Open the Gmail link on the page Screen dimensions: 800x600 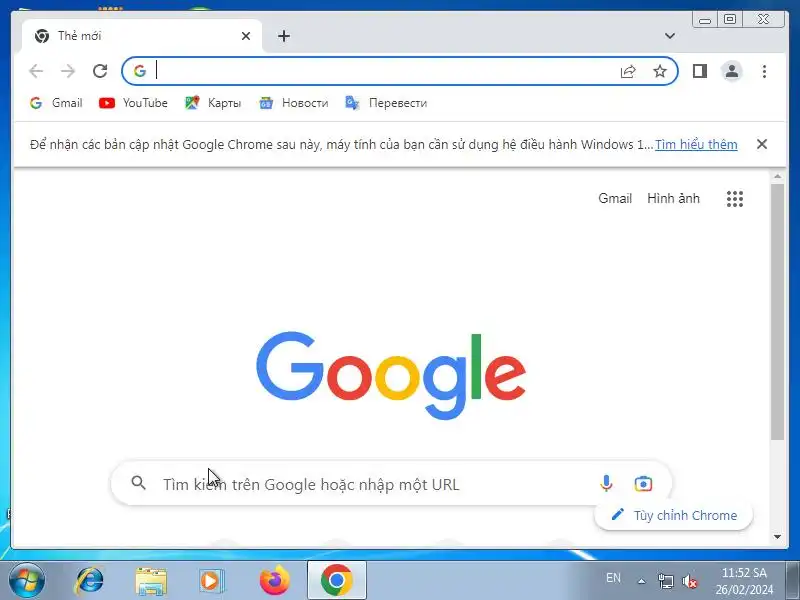(615, 198)
